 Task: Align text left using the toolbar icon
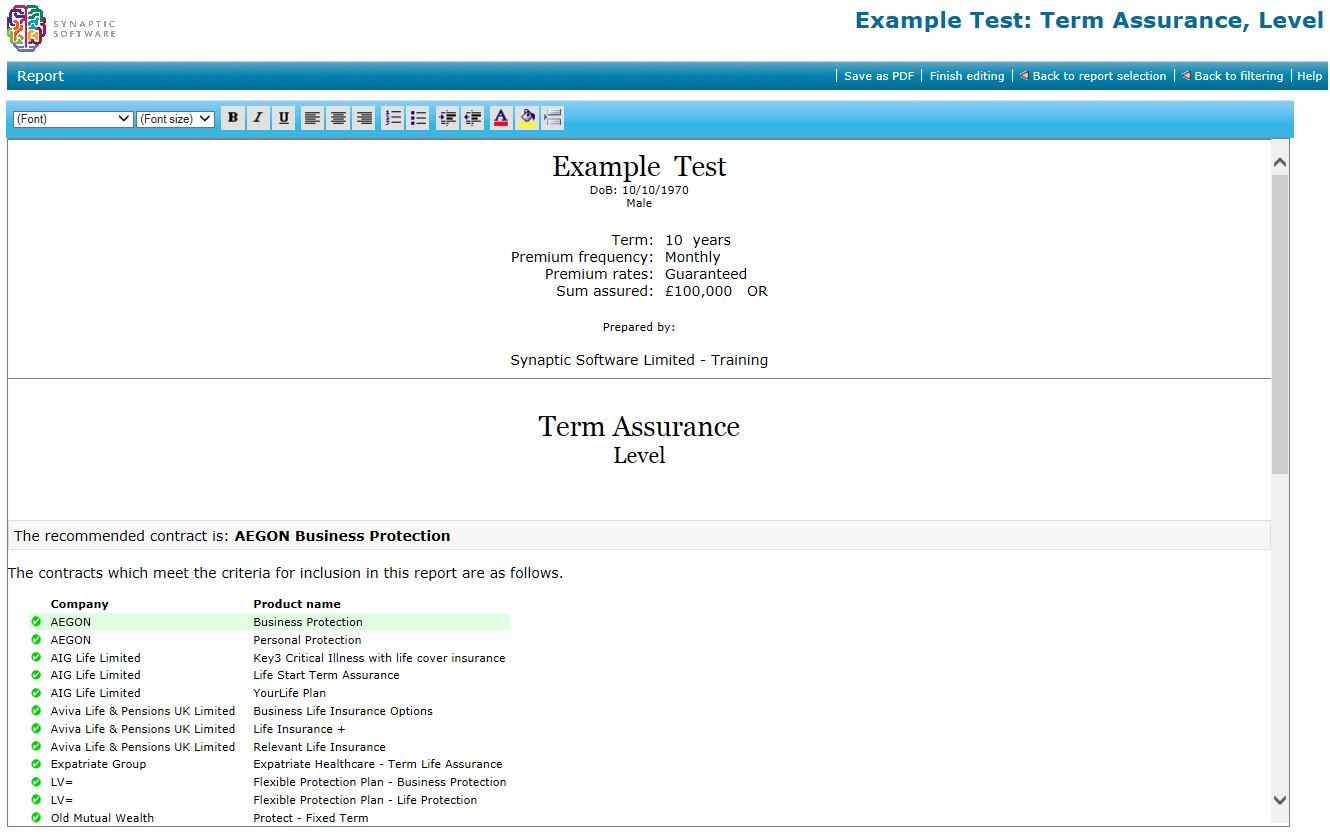(x=313, y=118)
